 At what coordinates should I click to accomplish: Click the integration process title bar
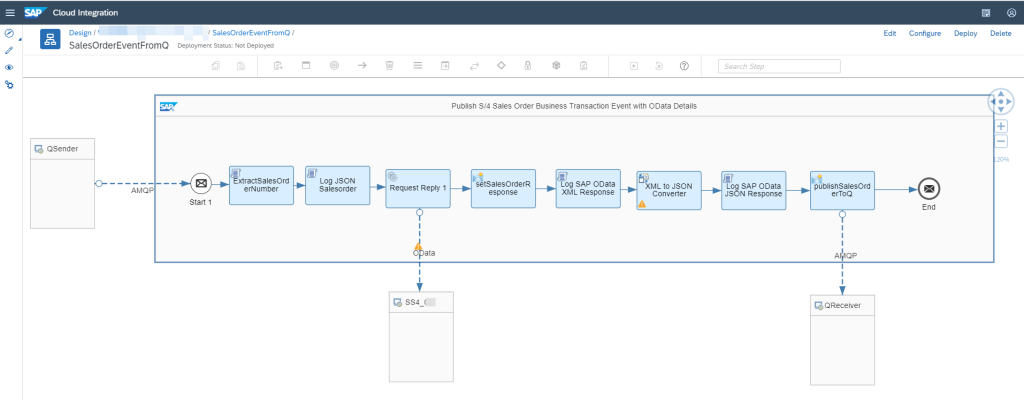click(x=574, y=106)
